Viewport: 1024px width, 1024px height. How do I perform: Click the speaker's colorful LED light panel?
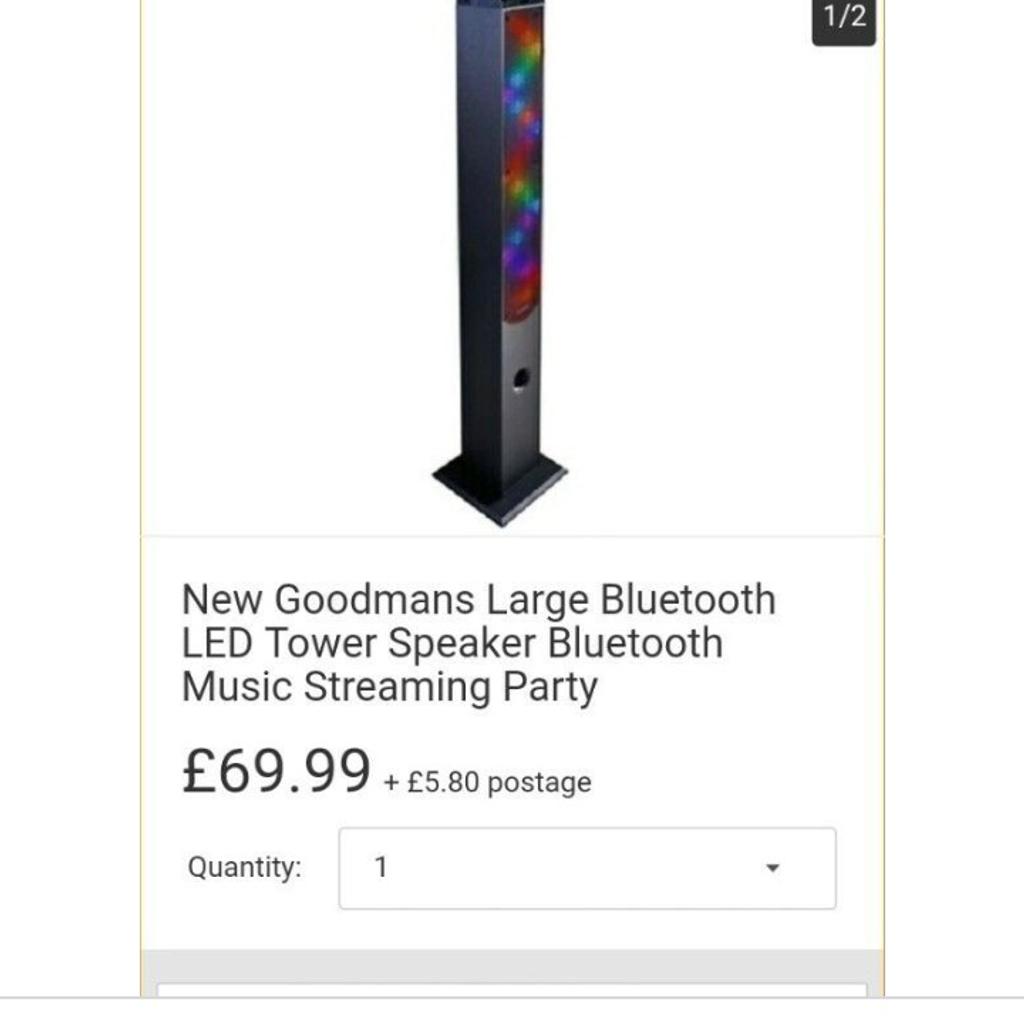point(522,163)
